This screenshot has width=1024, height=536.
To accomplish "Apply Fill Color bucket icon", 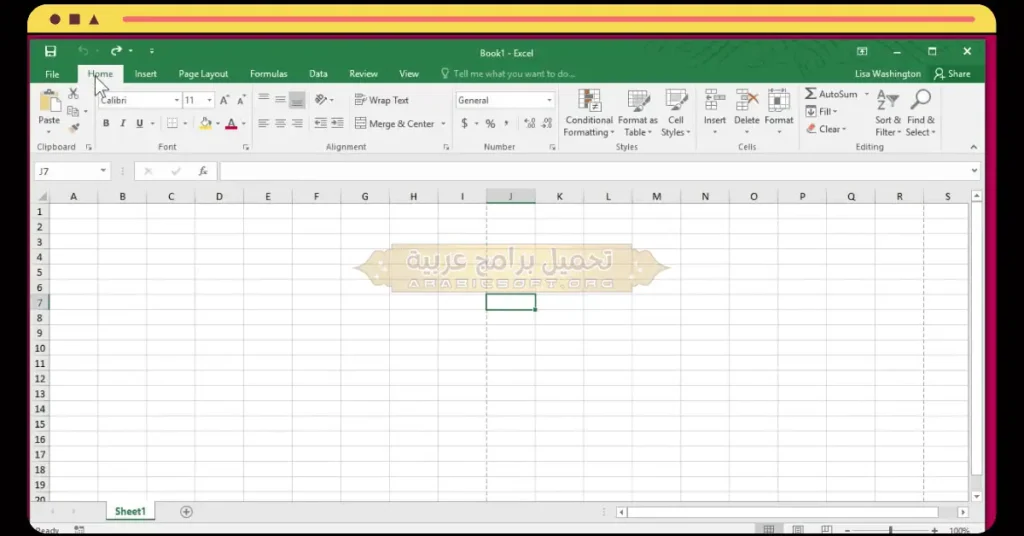I will pyautogui.click(x=206, y=123).
